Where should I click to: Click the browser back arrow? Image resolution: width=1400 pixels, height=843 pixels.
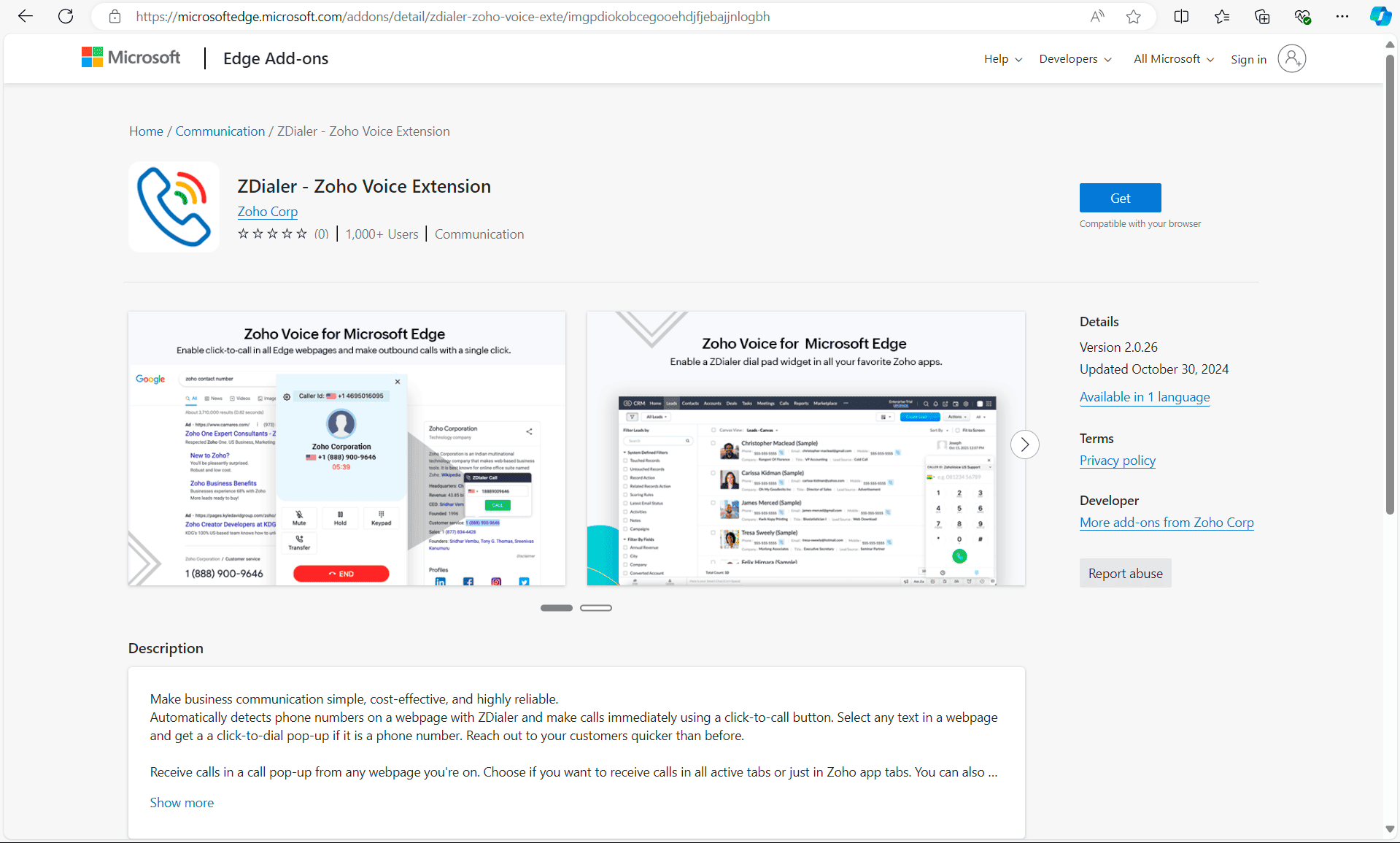pyautogui.click(x=26, y=16)
